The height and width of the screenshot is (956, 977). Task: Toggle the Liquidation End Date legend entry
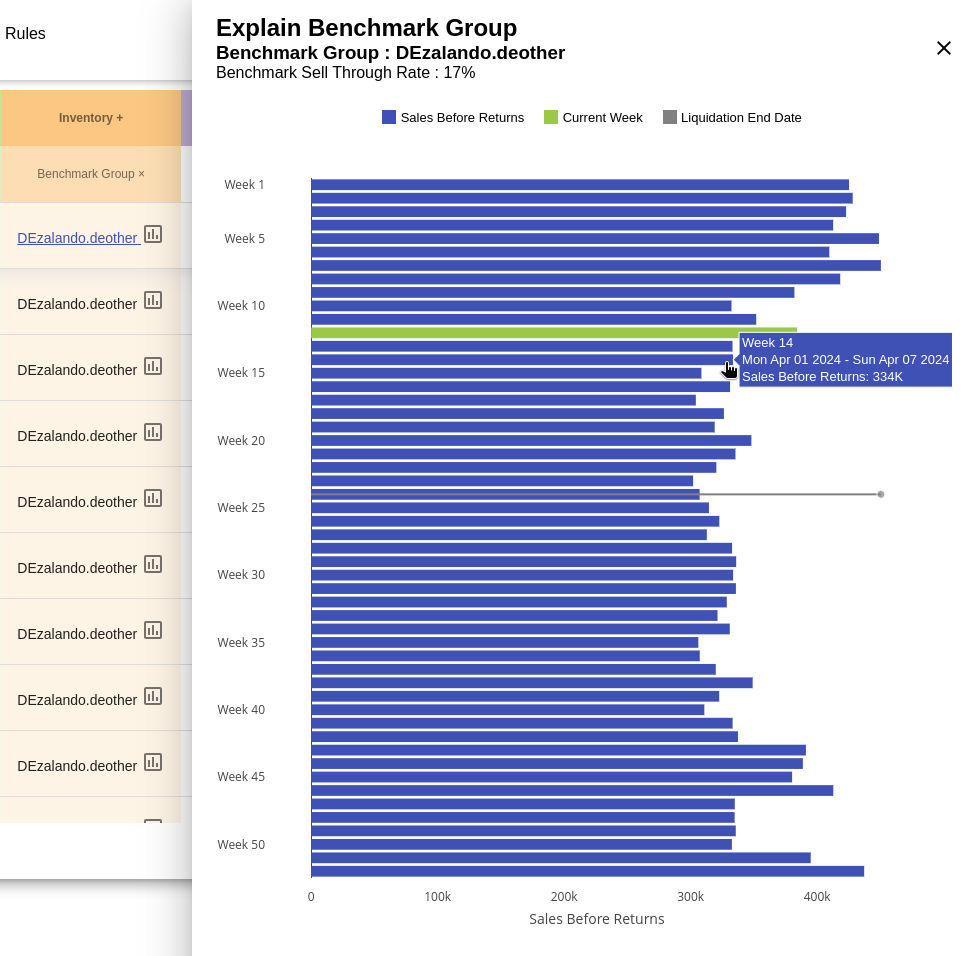click(732, 118)
